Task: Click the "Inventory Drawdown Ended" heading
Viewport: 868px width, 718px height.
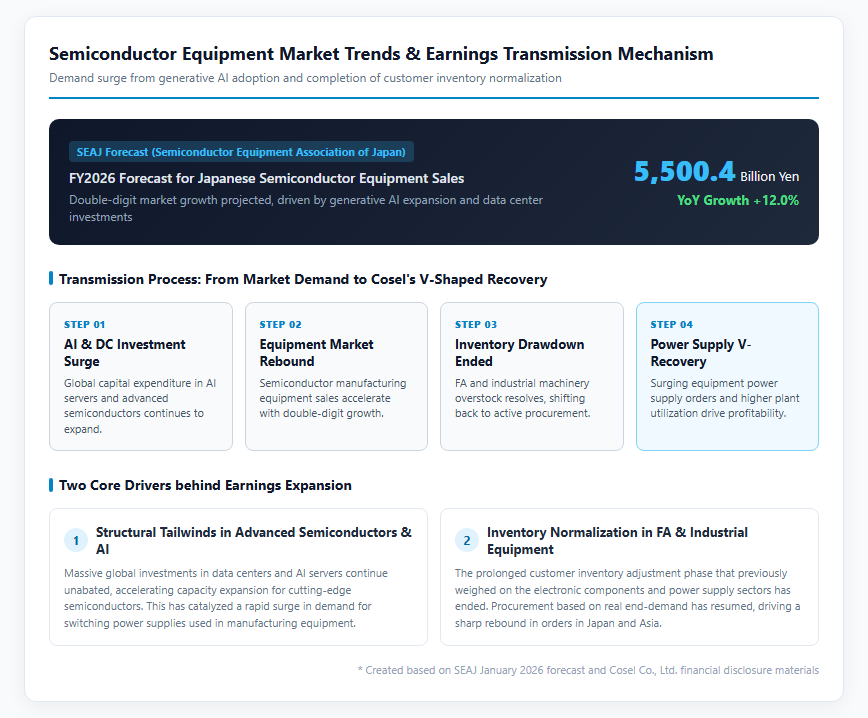Action: [519, 353]
